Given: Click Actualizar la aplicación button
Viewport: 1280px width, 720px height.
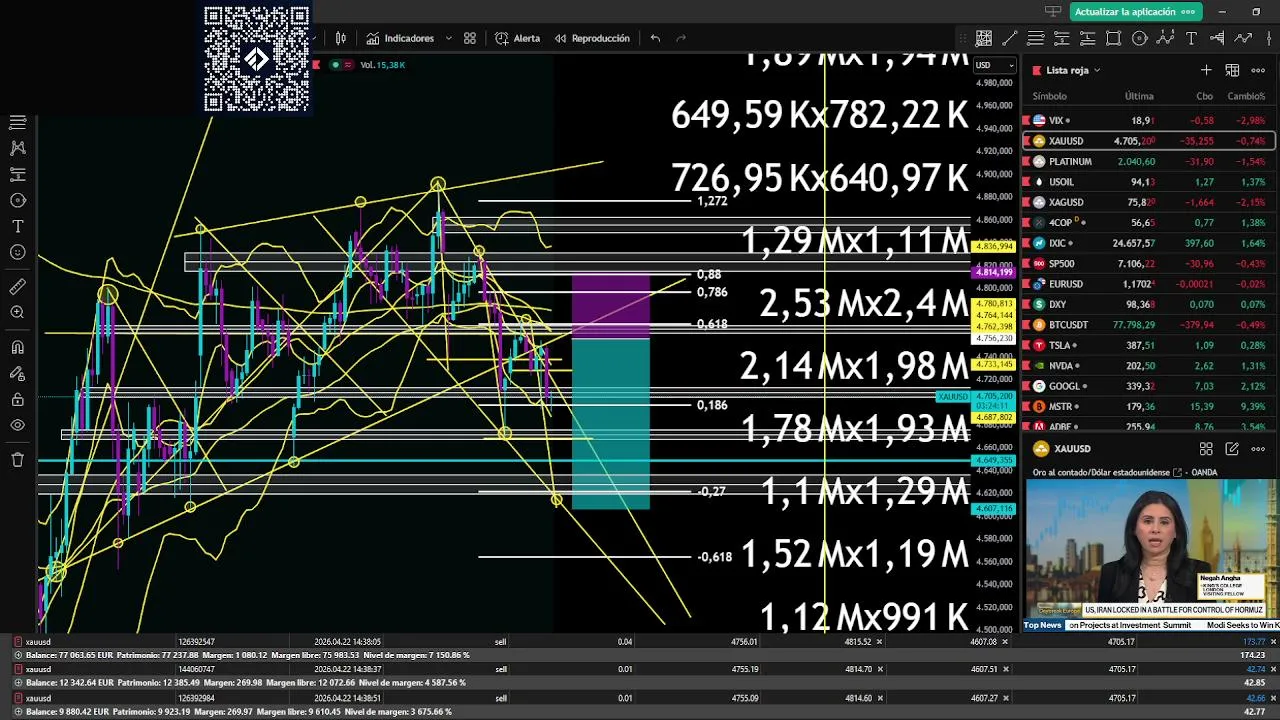Looking at the screenshot, I should [1134, 12].
